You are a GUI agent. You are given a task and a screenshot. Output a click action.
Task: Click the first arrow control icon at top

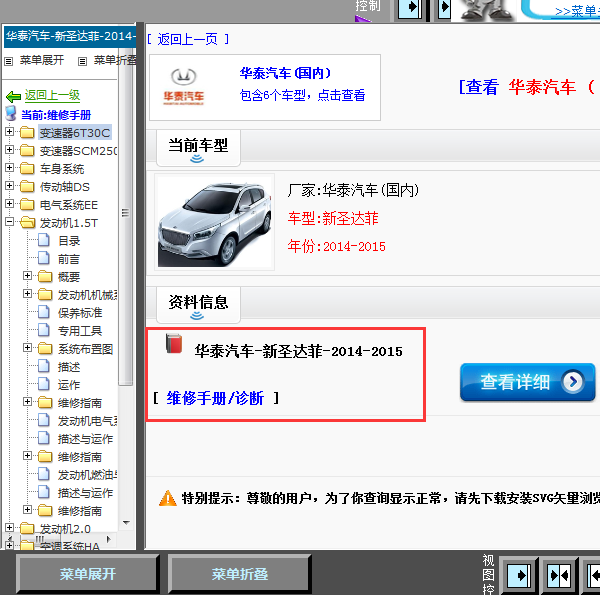click(410, 8)
